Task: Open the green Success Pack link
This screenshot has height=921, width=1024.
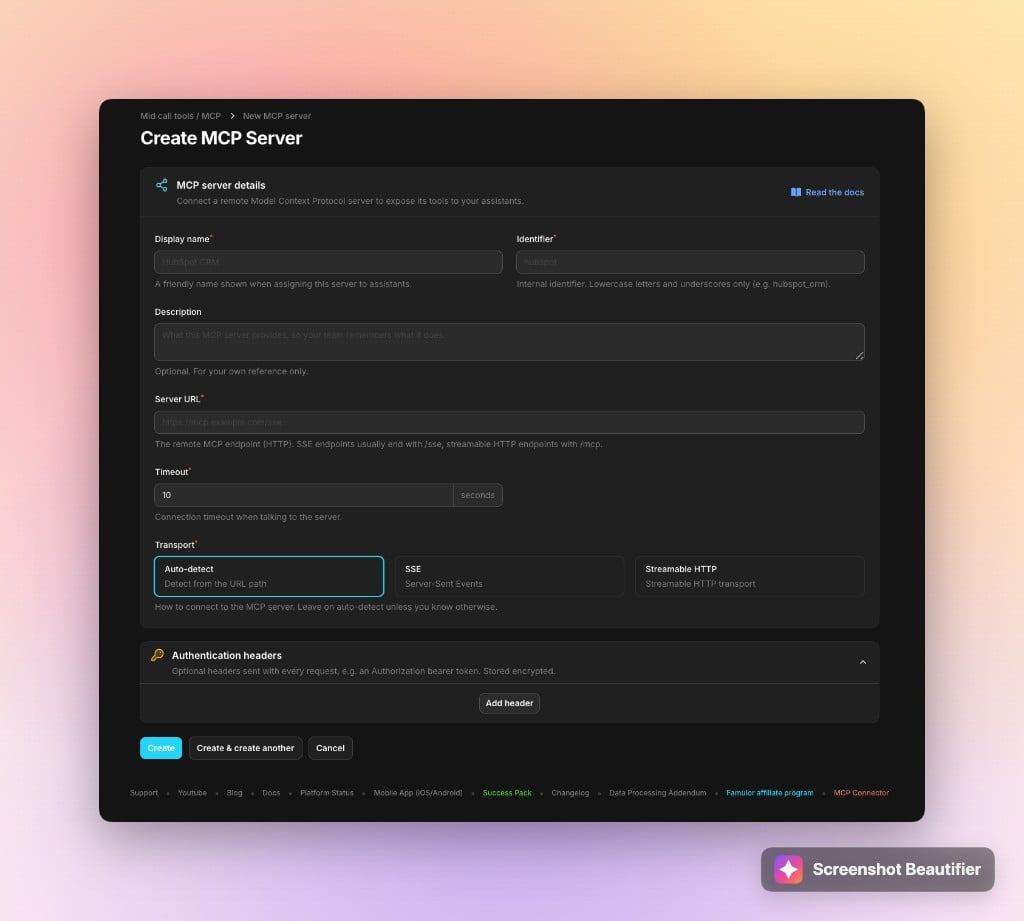Action: 507,793
